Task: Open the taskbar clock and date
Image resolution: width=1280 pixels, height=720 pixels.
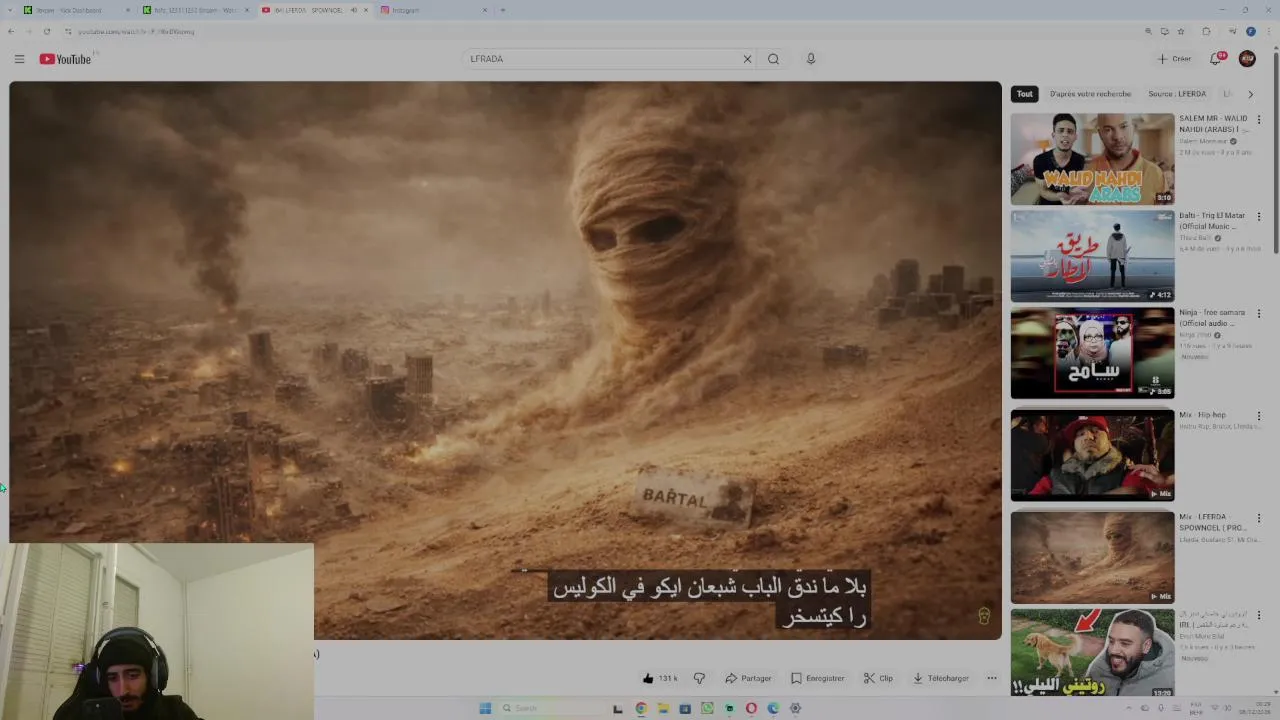Action: [1254, 708]
